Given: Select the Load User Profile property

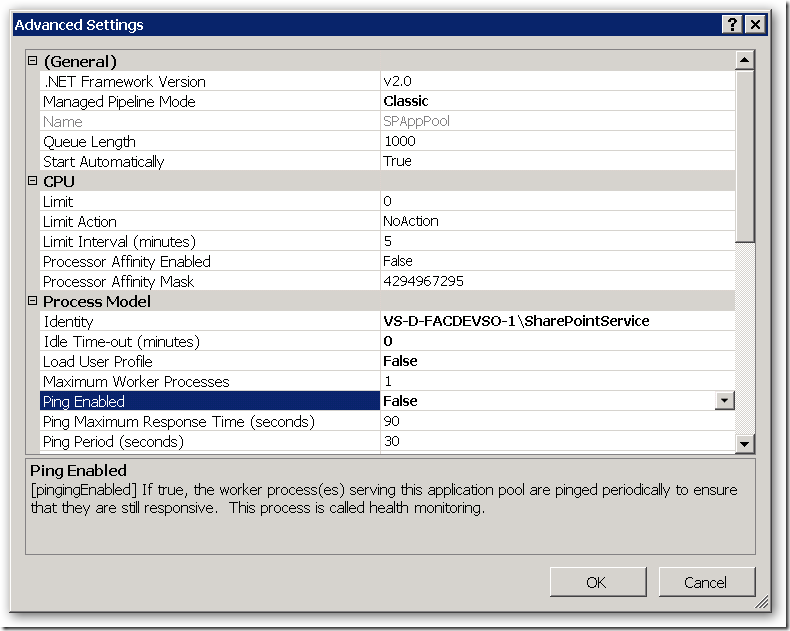Looking at the screenshot, I should [x=210, y=361].
